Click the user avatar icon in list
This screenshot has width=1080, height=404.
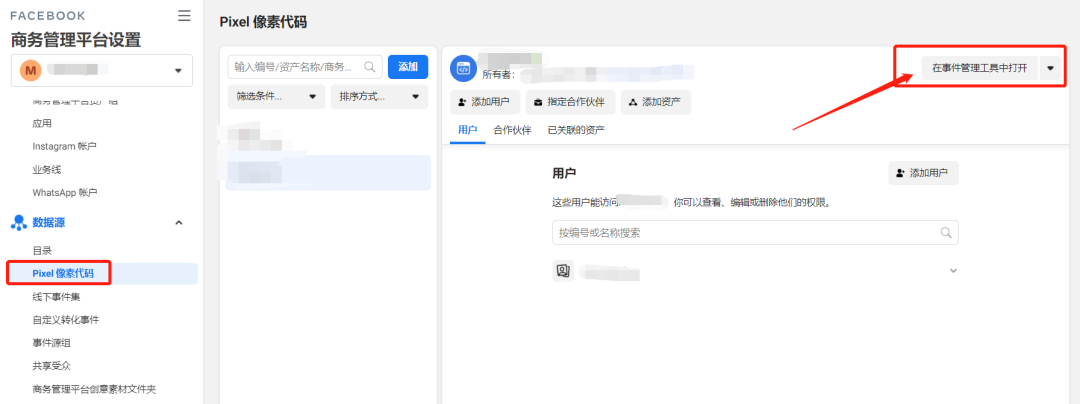coord(563,270)
